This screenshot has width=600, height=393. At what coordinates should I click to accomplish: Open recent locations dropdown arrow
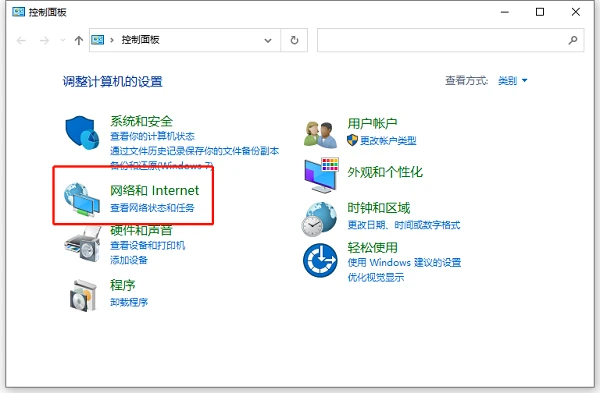tap(63, 40)
